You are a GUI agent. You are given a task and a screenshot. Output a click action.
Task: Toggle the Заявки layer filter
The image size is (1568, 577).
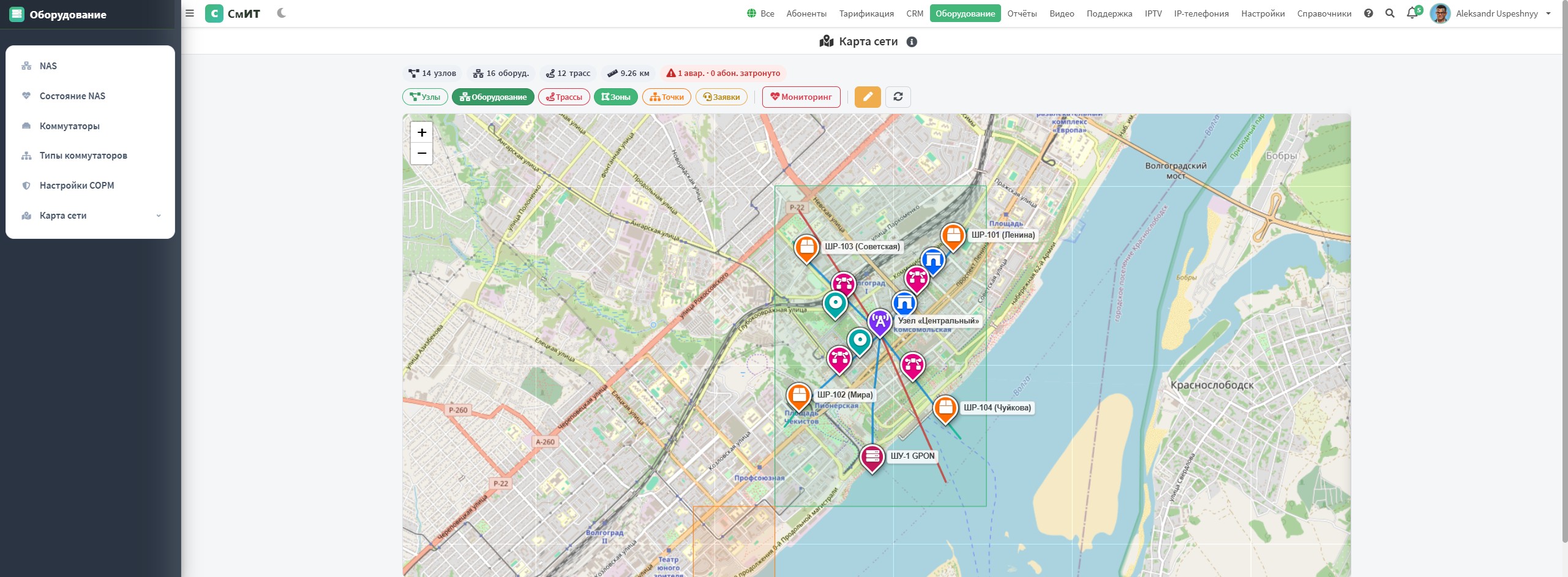(x=721, y=97)
